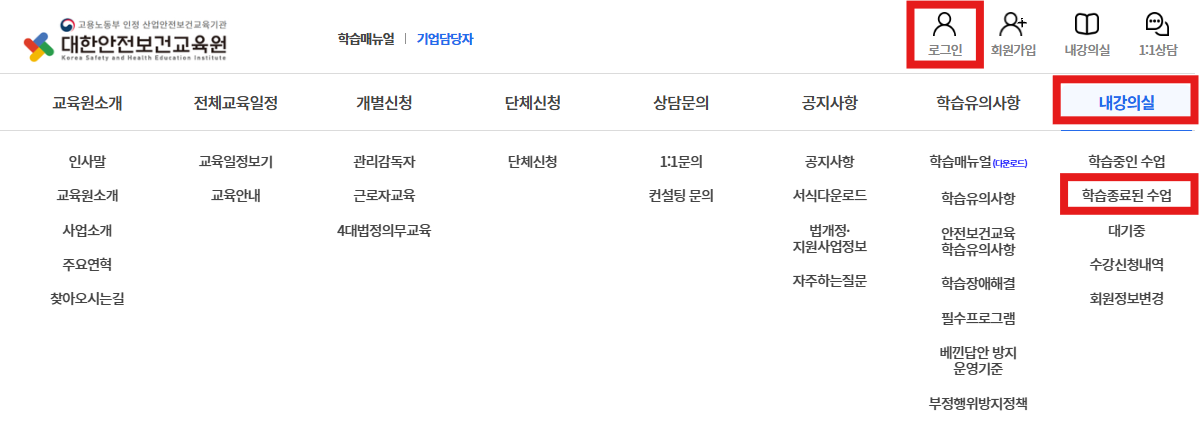Open 1:1상담 via the chat bubble icon
The image size is (1199, 429).
[1158, 25]
